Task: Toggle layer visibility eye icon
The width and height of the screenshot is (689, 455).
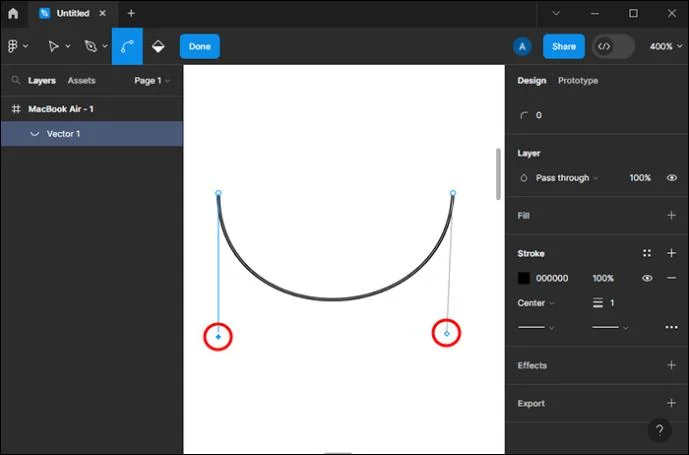Action: 671,178
